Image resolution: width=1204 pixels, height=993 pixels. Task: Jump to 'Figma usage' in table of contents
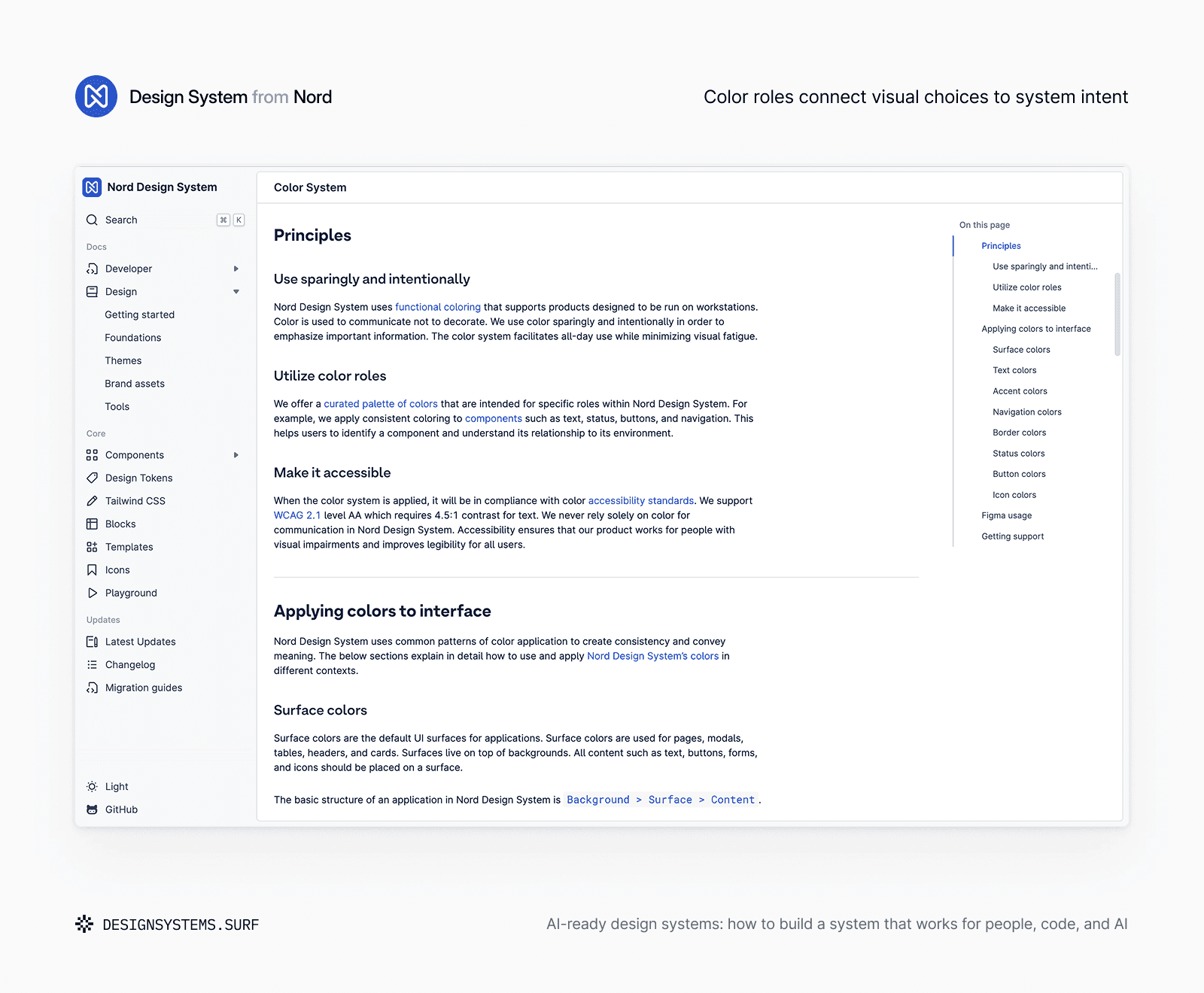tap(1007, 515)
